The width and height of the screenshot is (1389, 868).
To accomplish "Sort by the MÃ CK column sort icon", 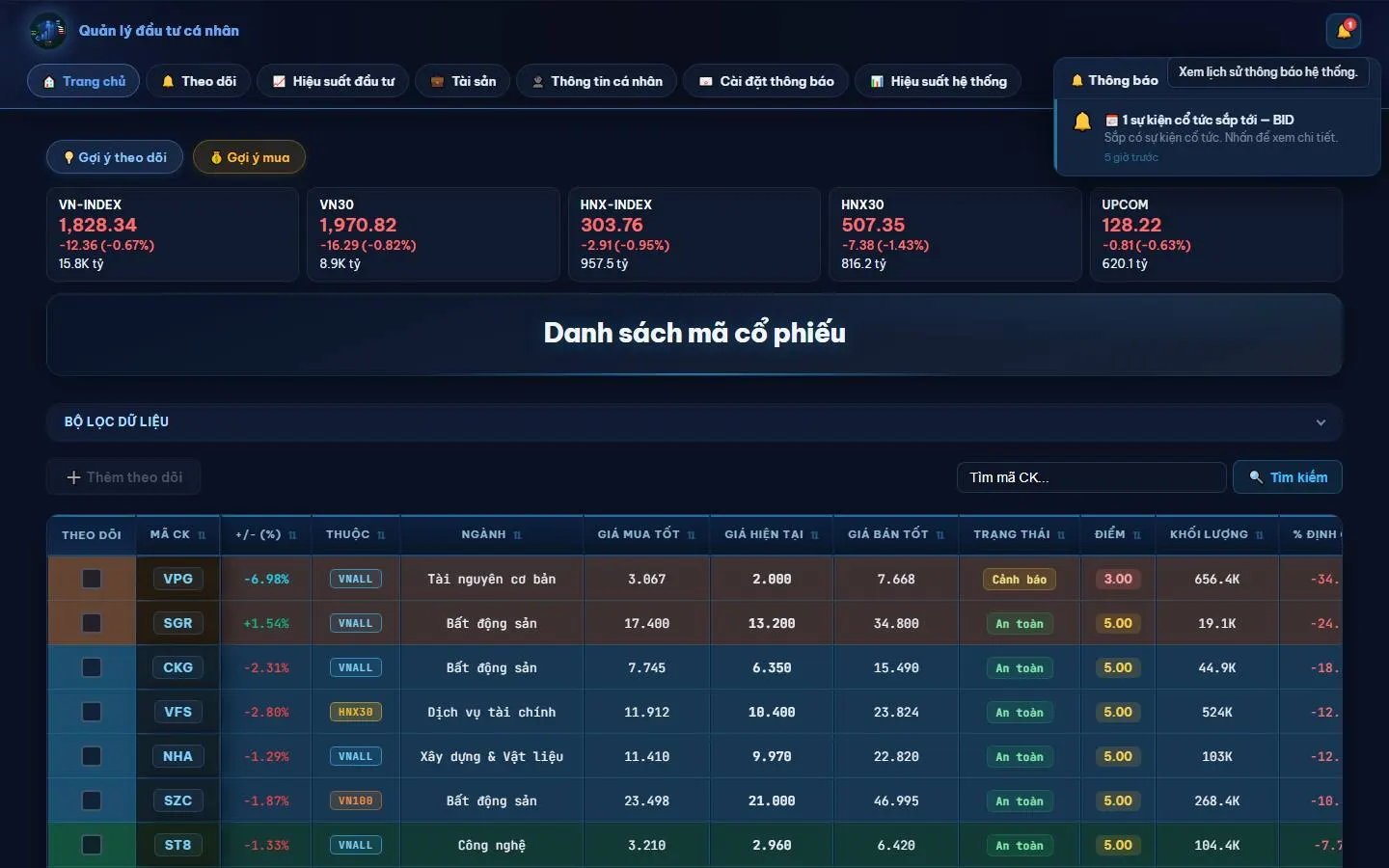I will tap(202, 535).
